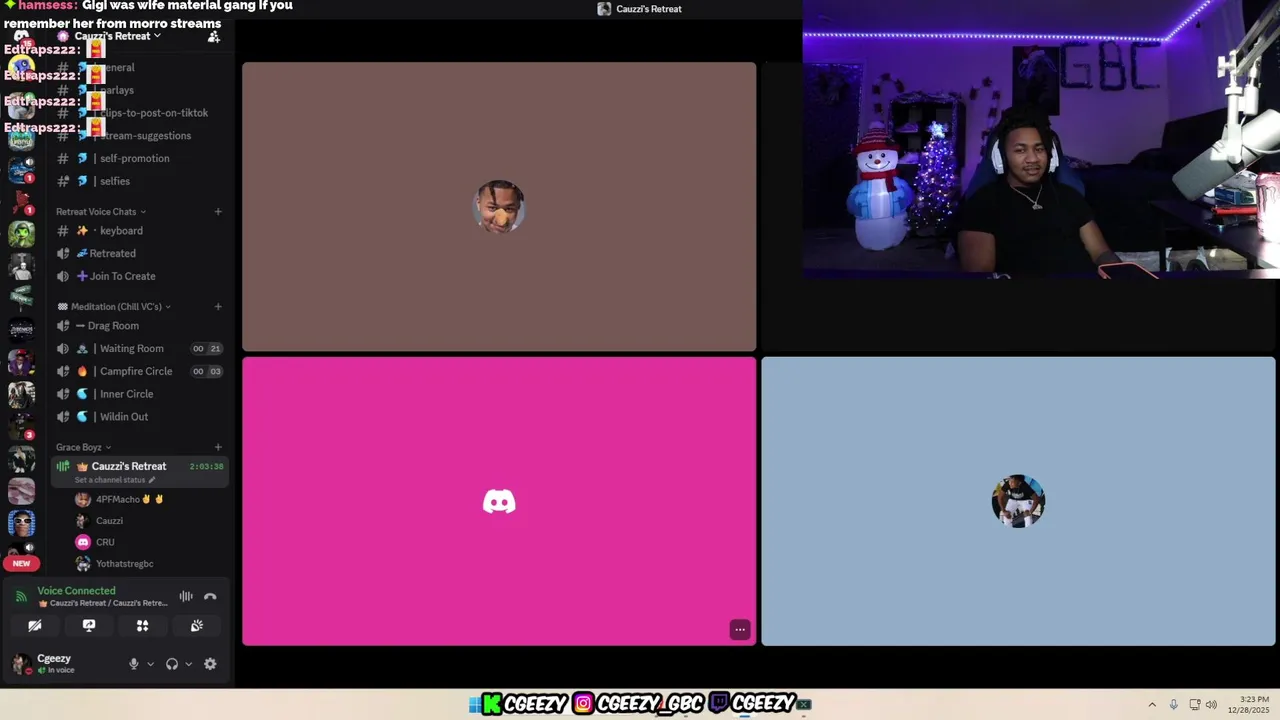The image size is (1280, 720).
Task: Create channel in Meditation (Chill VC's) category
Action: coord(218,307)
